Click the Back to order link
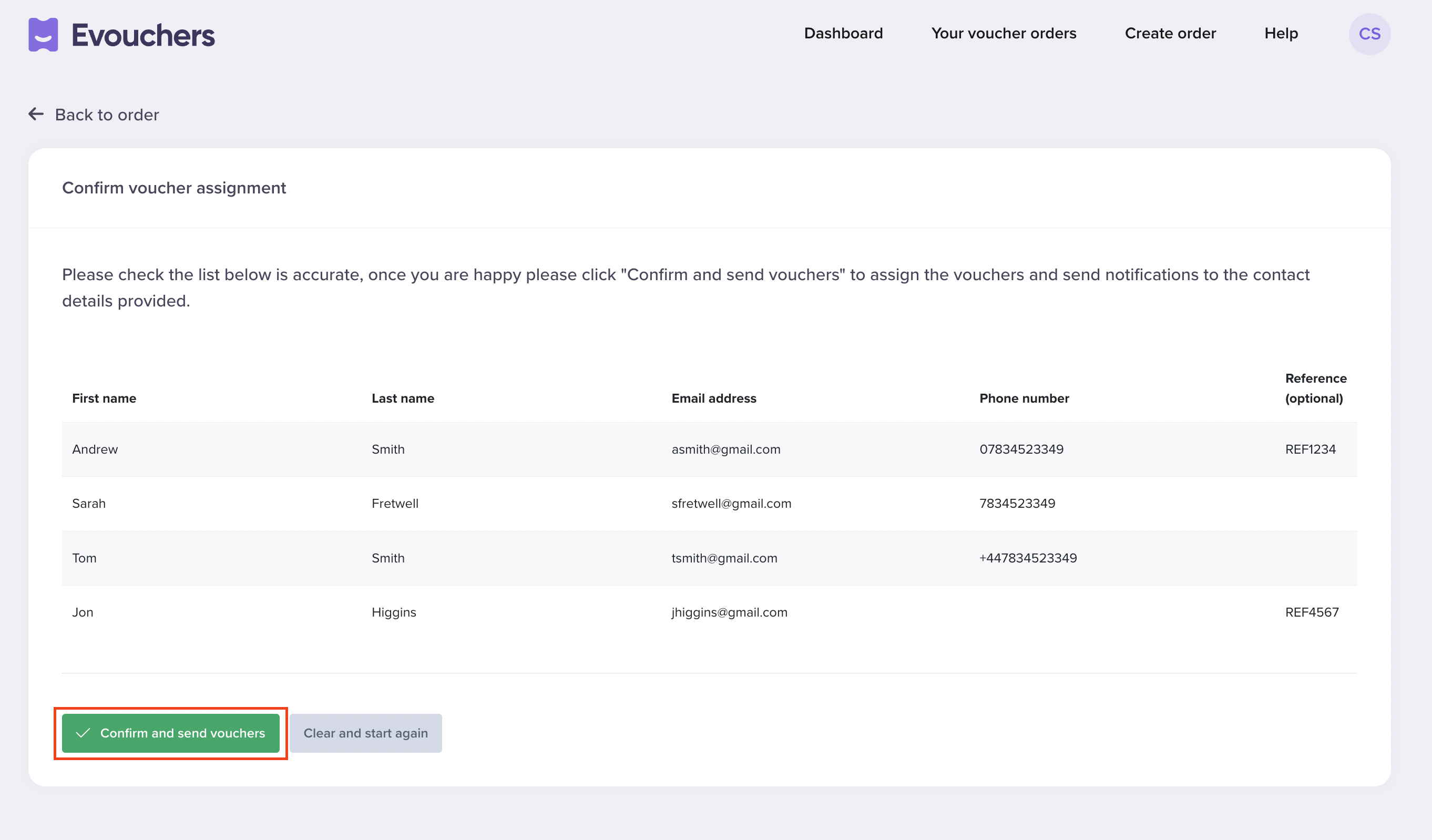This screenshot has width=1432, height=840. click(107, 114)
